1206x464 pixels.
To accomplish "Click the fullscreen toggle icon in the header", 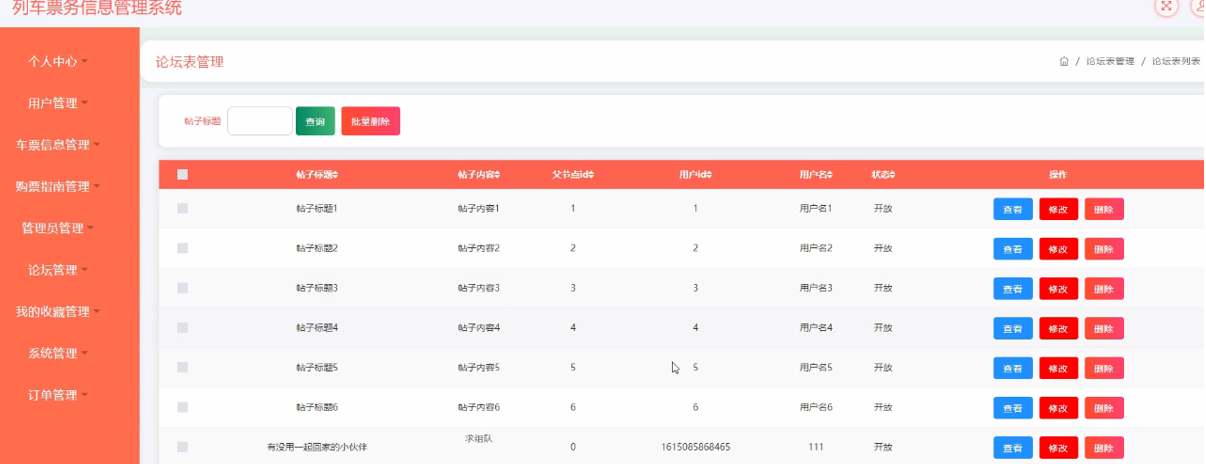I will coord(1166,6).
